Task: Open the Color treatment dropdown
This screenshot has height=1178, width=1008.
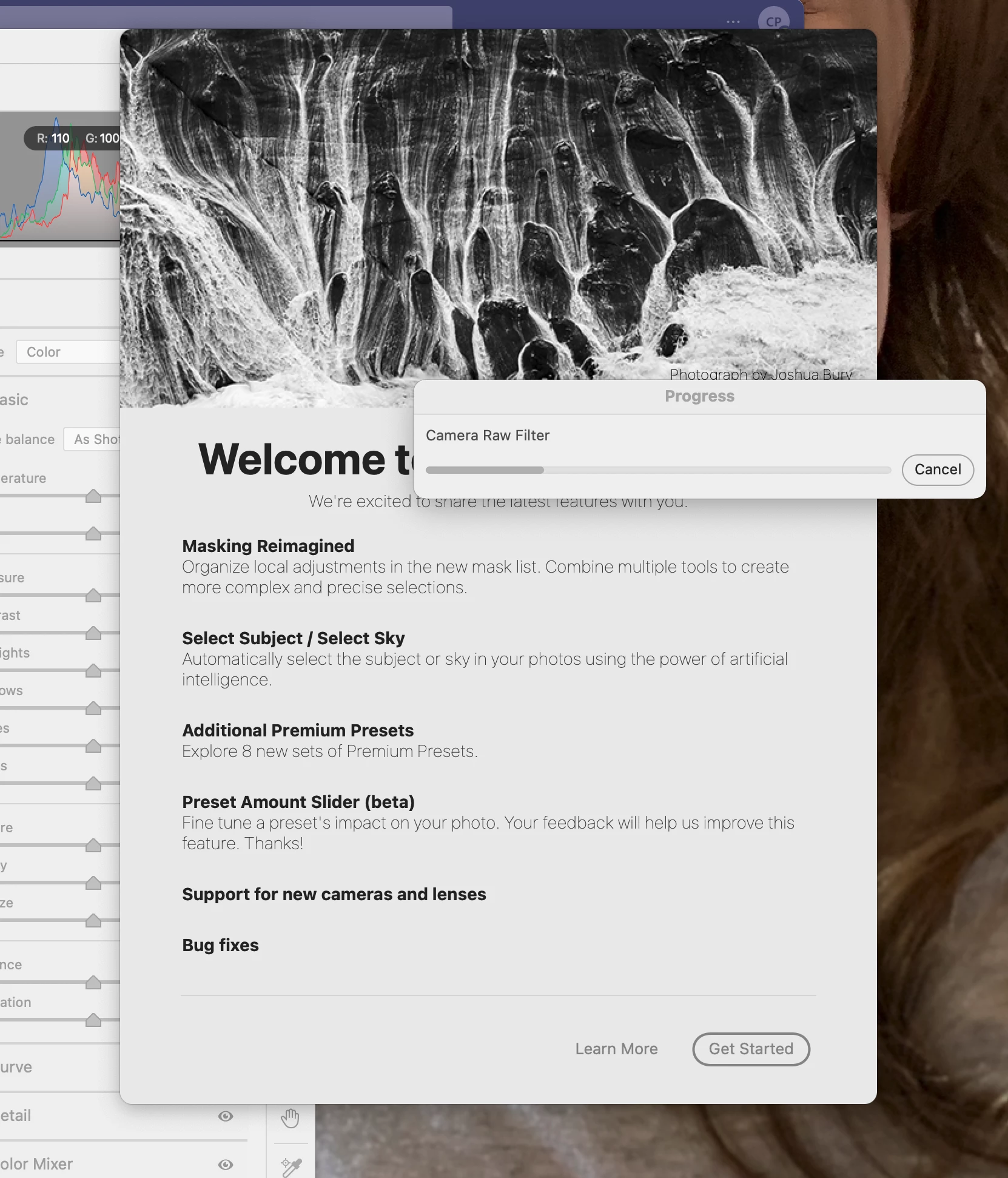Action: coord(68,352)
